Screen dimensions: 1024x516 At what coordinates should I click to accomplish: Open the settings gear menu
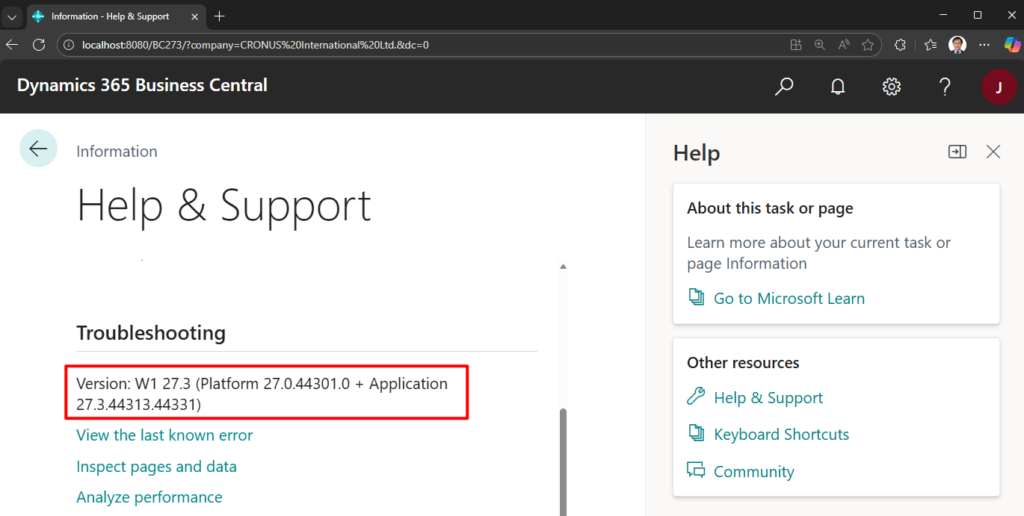(x=891, y=87)
